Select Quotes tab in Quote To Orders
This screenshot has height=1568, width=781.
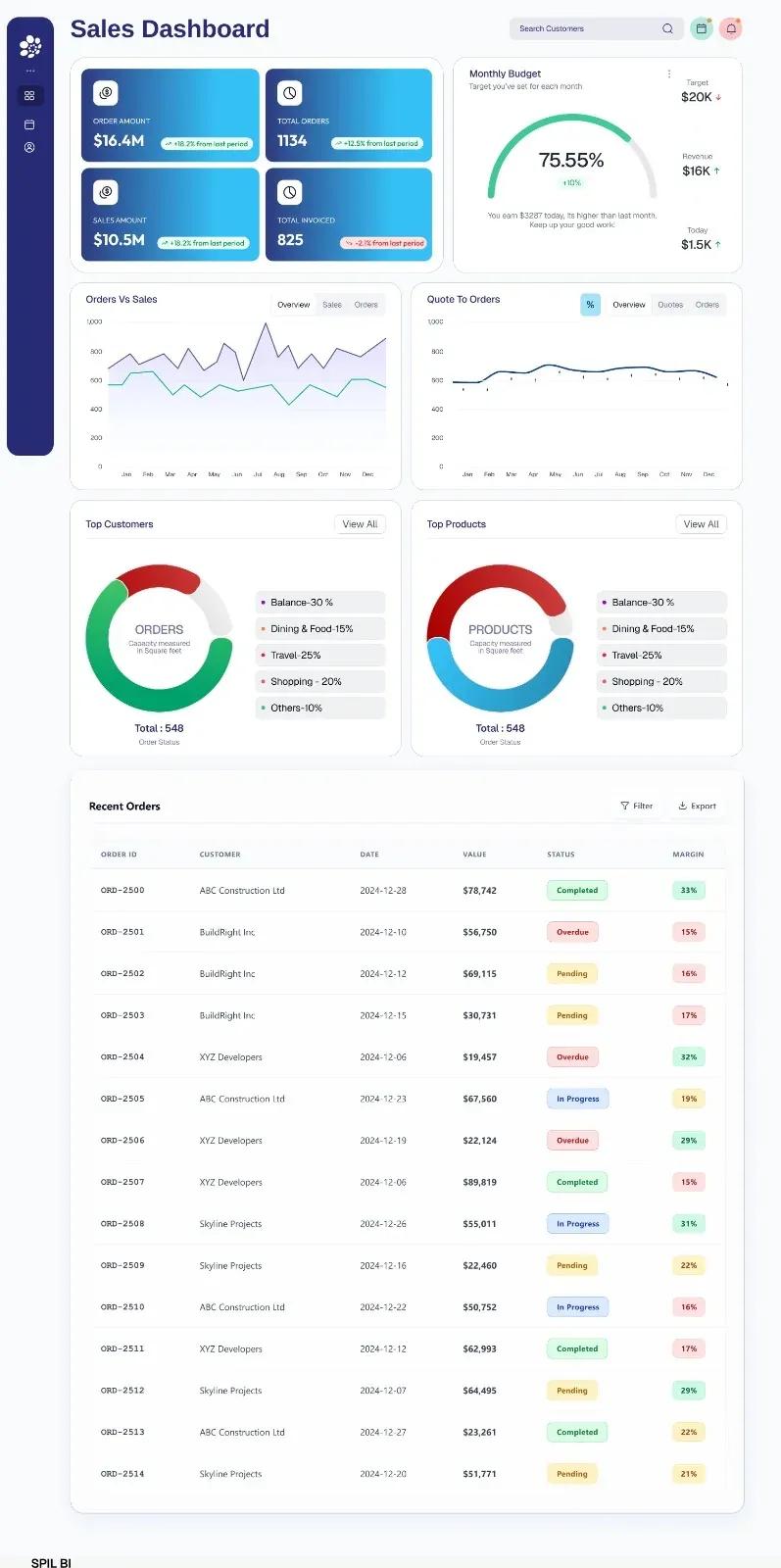(670, 305)
